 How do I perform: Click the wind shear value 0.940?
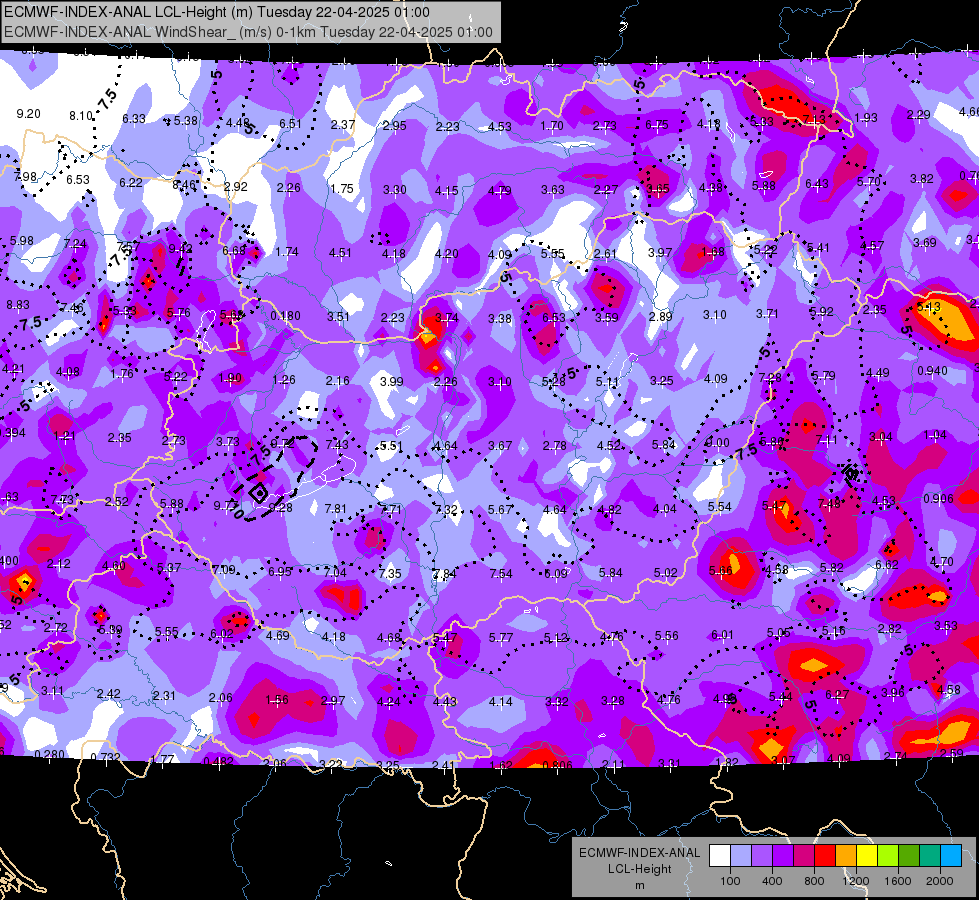pos(932,370)
